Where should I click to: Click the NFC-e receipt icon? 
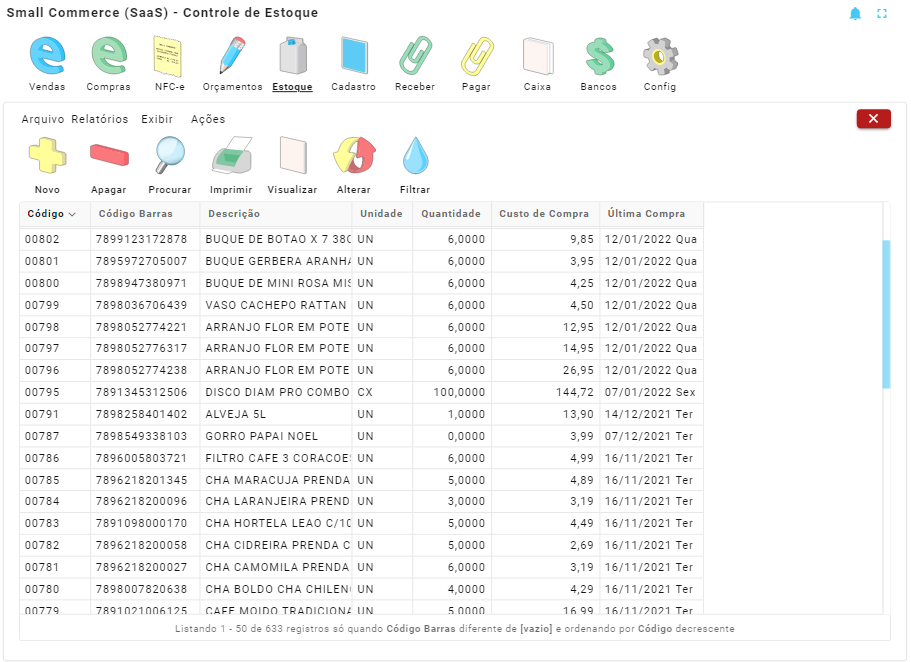[x=169, y=57]
